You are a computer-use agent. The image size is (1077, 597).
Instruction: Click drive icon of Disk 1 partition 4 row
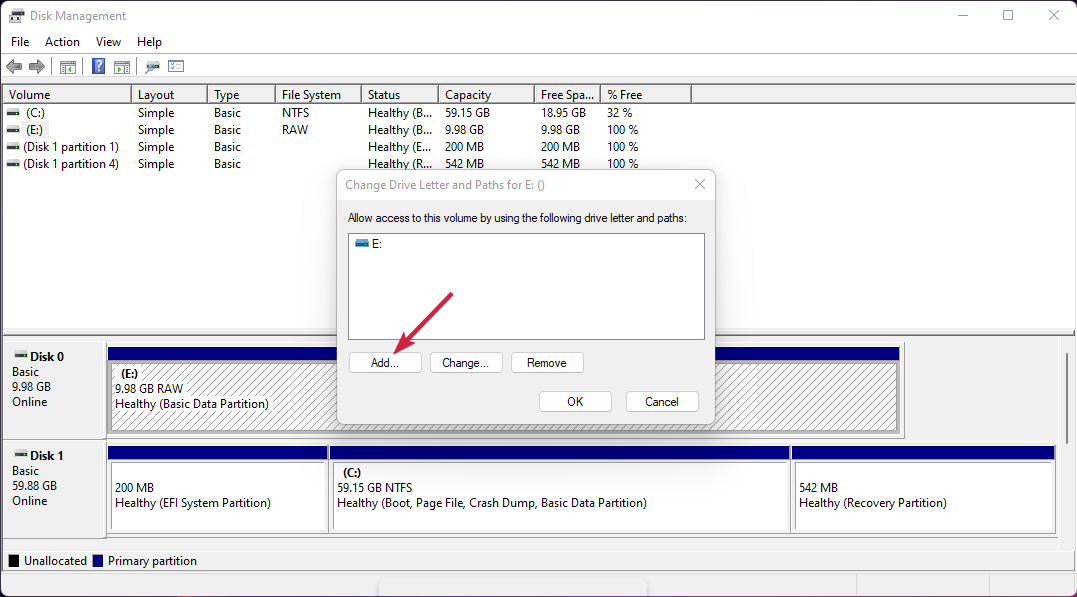pyautogui.click(x=13, y=164)
